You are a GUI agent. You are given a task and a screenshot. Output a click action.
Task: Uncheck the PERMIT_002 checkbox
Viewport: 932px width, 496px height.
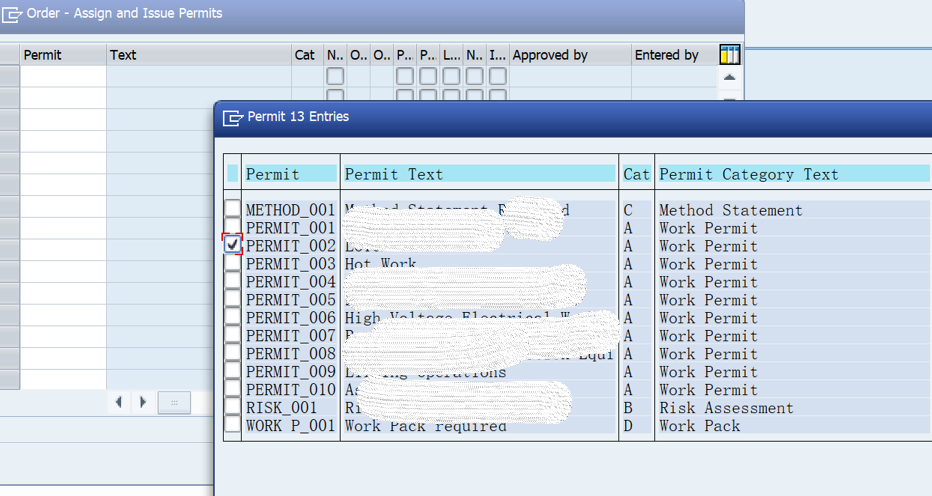coord(232,244)
